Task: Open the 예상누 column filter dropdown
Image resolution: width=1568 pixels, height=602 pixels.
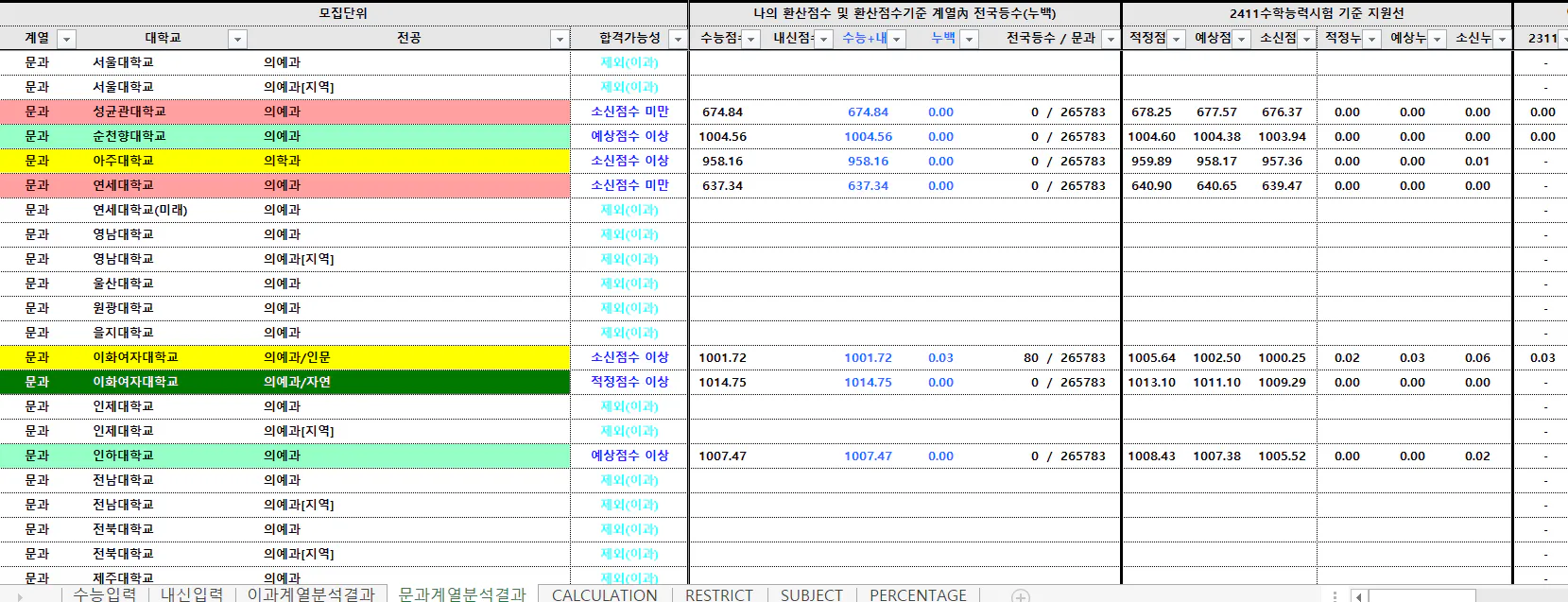Action: tap(1438, 39)
